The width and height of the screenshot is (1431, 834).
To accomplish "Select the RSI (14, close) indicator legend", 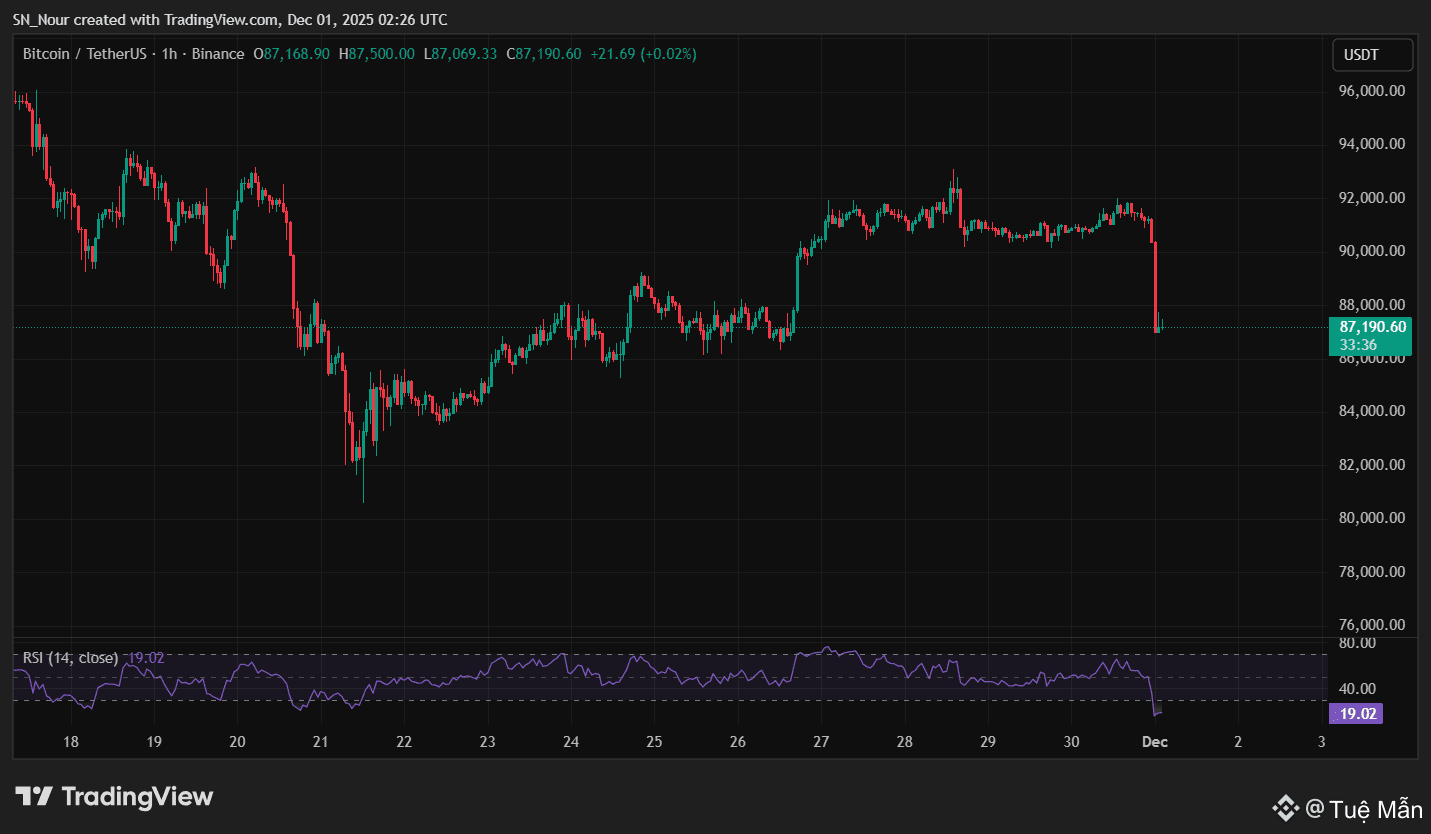I will coord(70,658).
